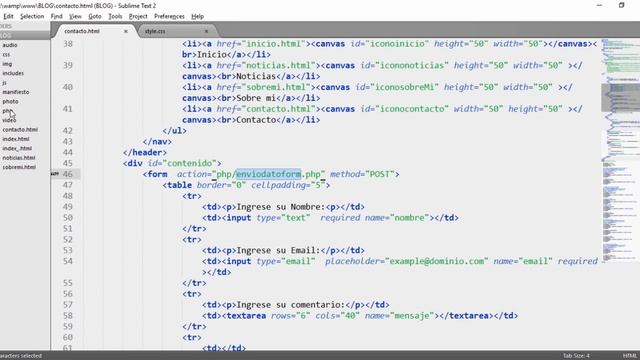Expand the img folder in sidebar
Image resolution: width=640 pixels, height=360 pixels.
tap(7, 64)
